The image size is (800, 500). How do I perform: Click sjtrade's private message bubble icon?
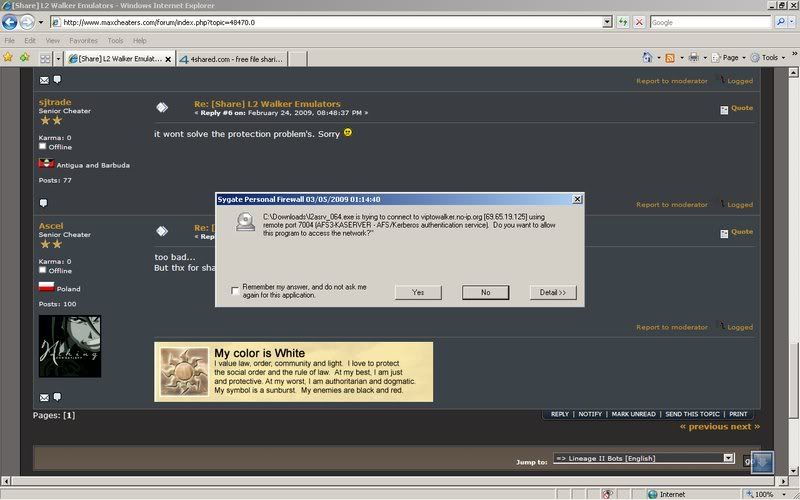coord(43,203)
